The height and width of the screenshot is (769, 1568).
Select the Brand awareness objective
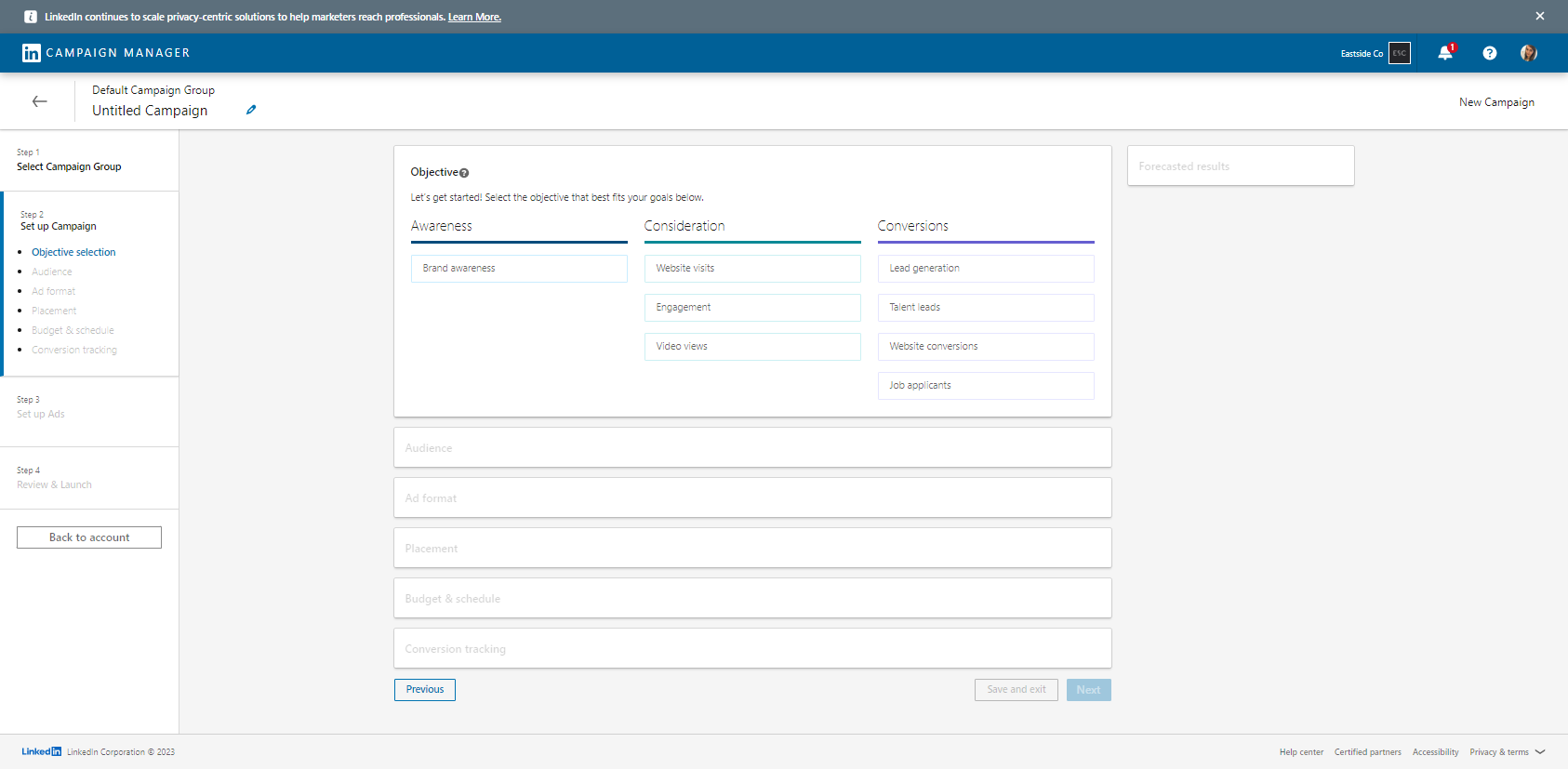pyautogui.click(x=519, y=268)
